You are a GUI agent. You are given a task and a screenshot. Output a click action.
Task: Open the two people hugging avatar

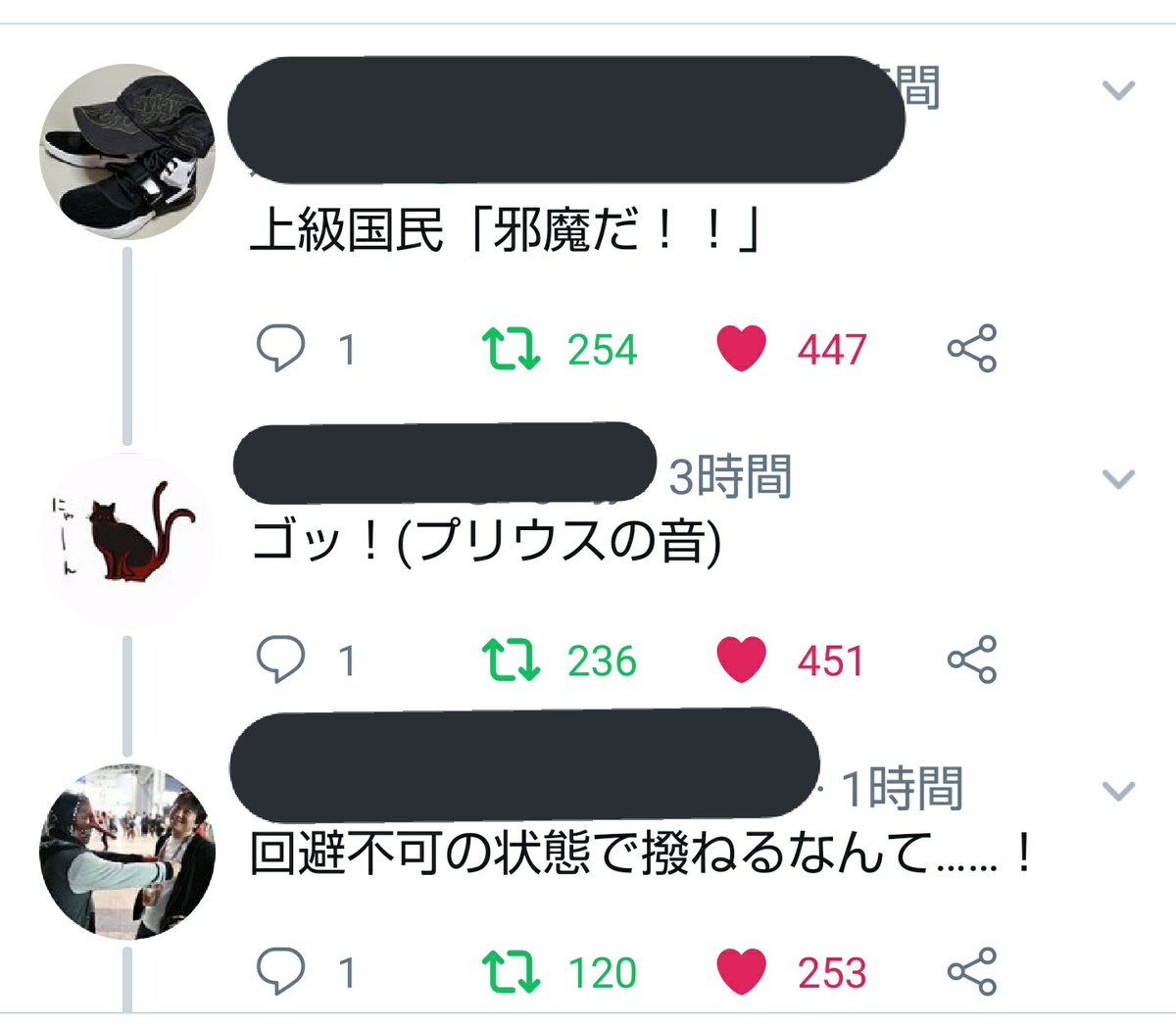pos(127,851)
